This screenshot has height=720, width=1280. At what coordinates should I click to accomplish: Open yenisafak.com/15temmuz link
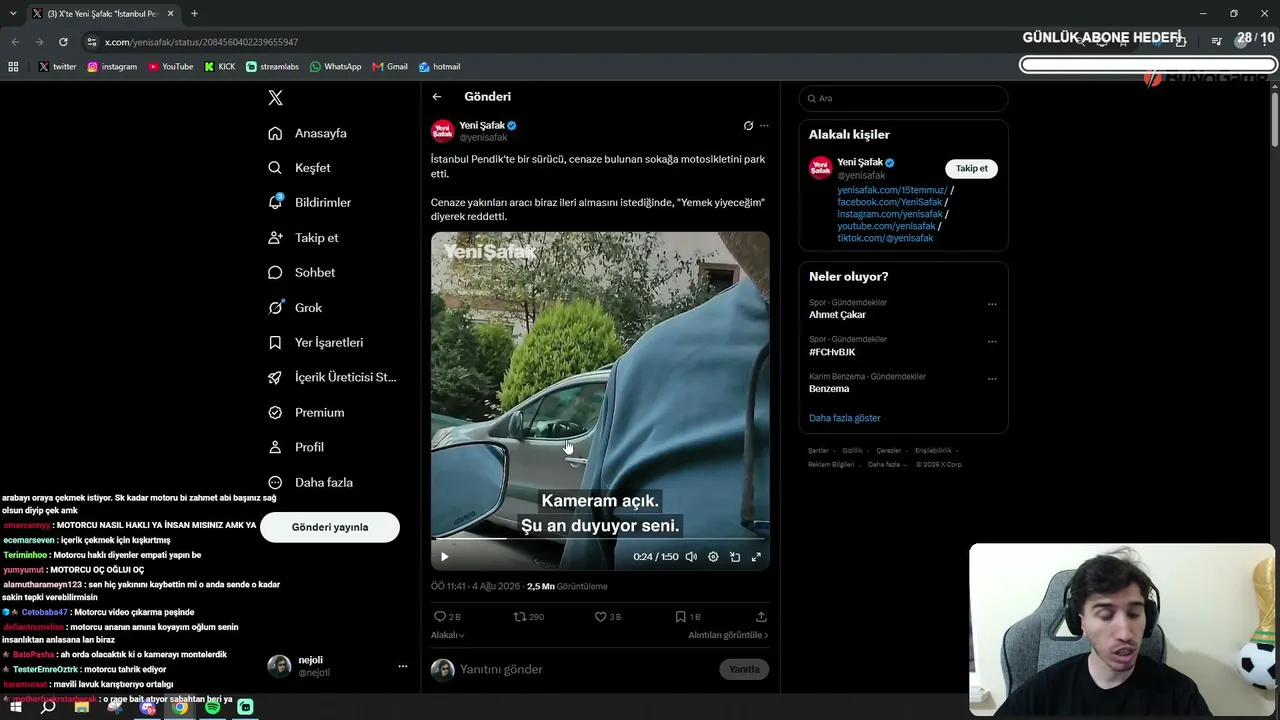point(892,190)
